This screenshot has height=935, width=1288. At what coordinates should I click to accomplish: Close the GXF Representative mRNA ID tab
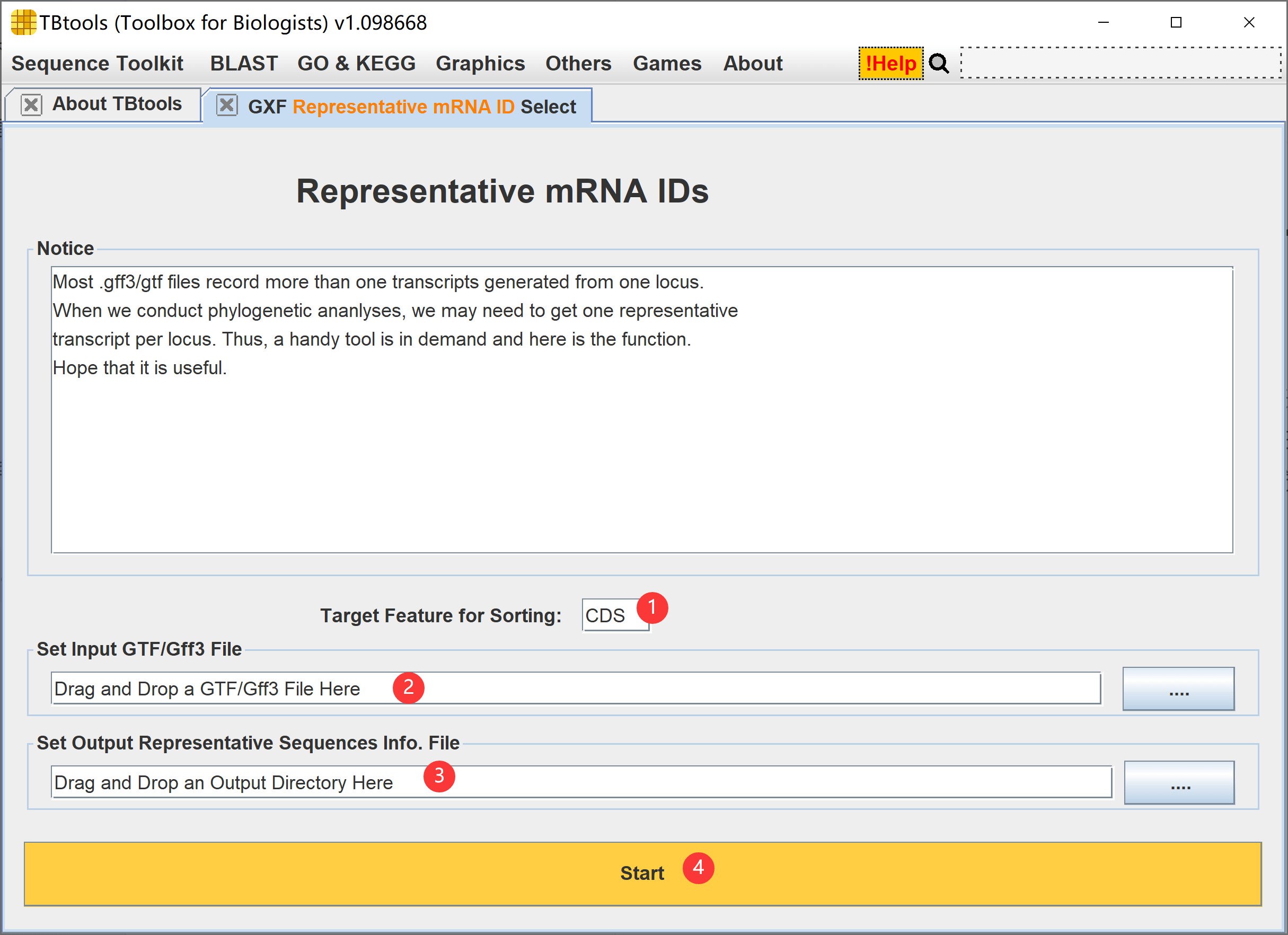[227, 105]
